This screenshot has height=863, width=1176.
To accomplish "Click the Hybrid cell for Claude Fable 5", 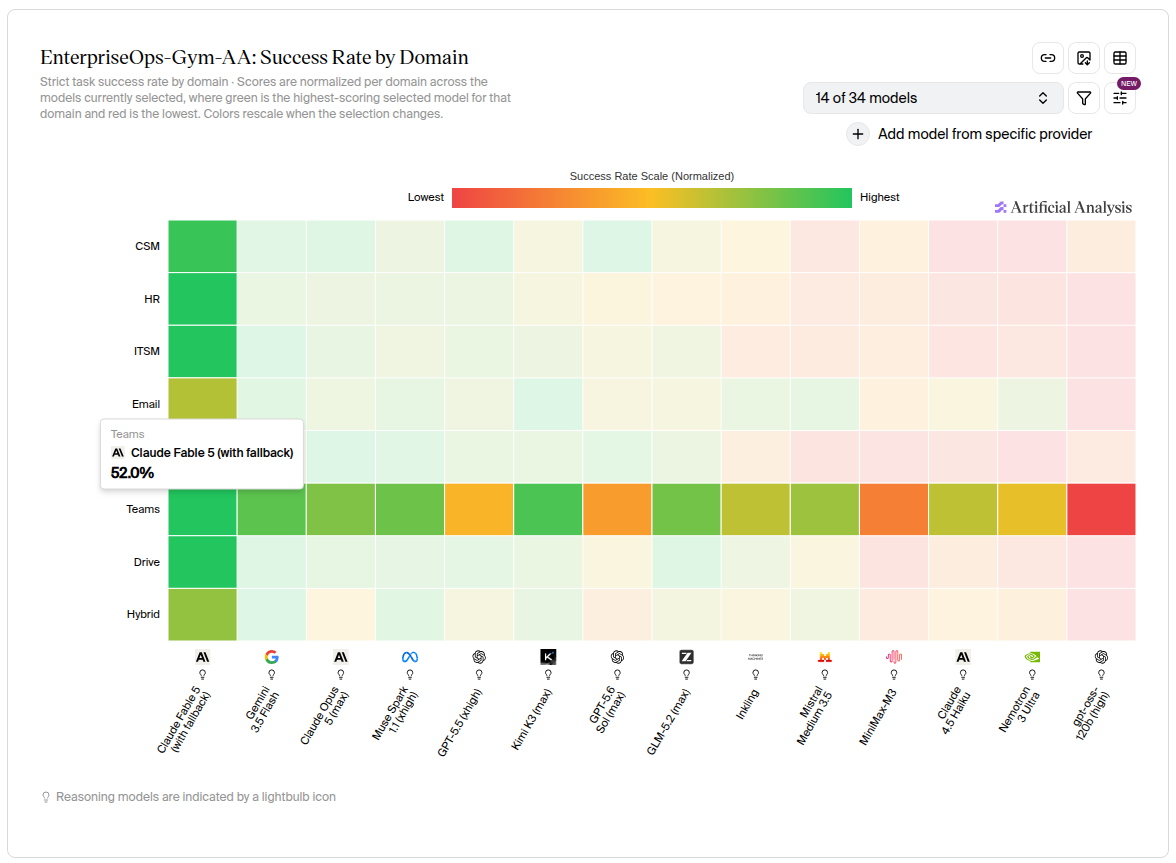I will (x=202, y=615).
